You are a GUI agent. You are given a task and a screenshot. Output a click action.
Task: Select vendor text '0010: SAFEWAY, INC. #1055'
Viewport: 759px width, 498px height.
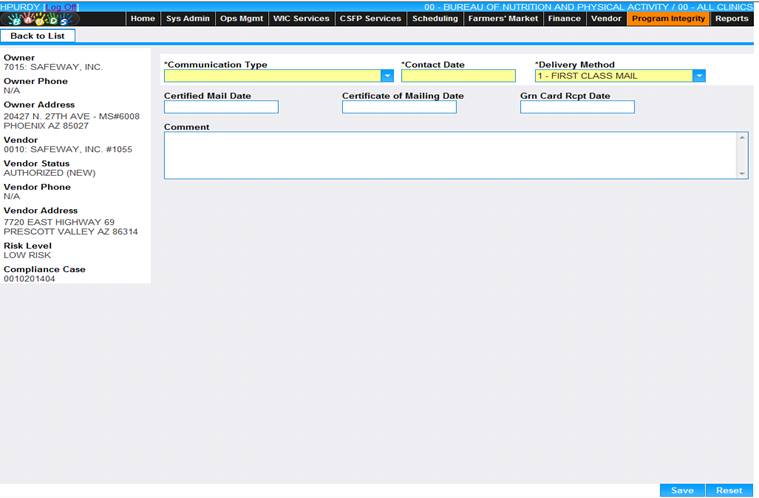point(68,150)
